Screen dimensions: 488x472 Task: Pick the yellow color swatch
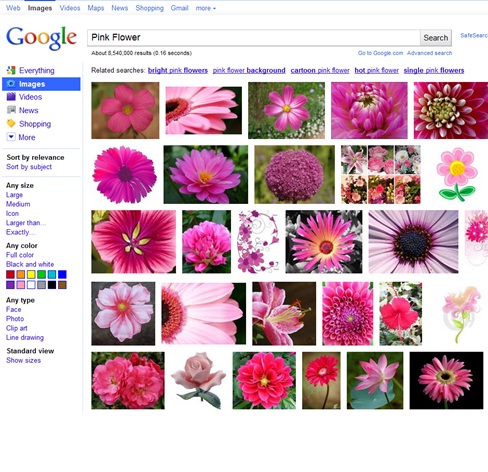tap(31, 274)
